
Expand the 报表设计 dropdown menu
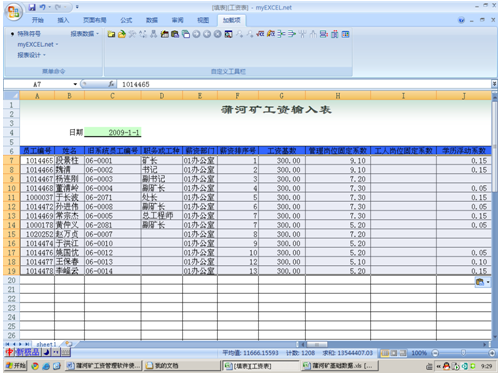click(x=31, y=55)
